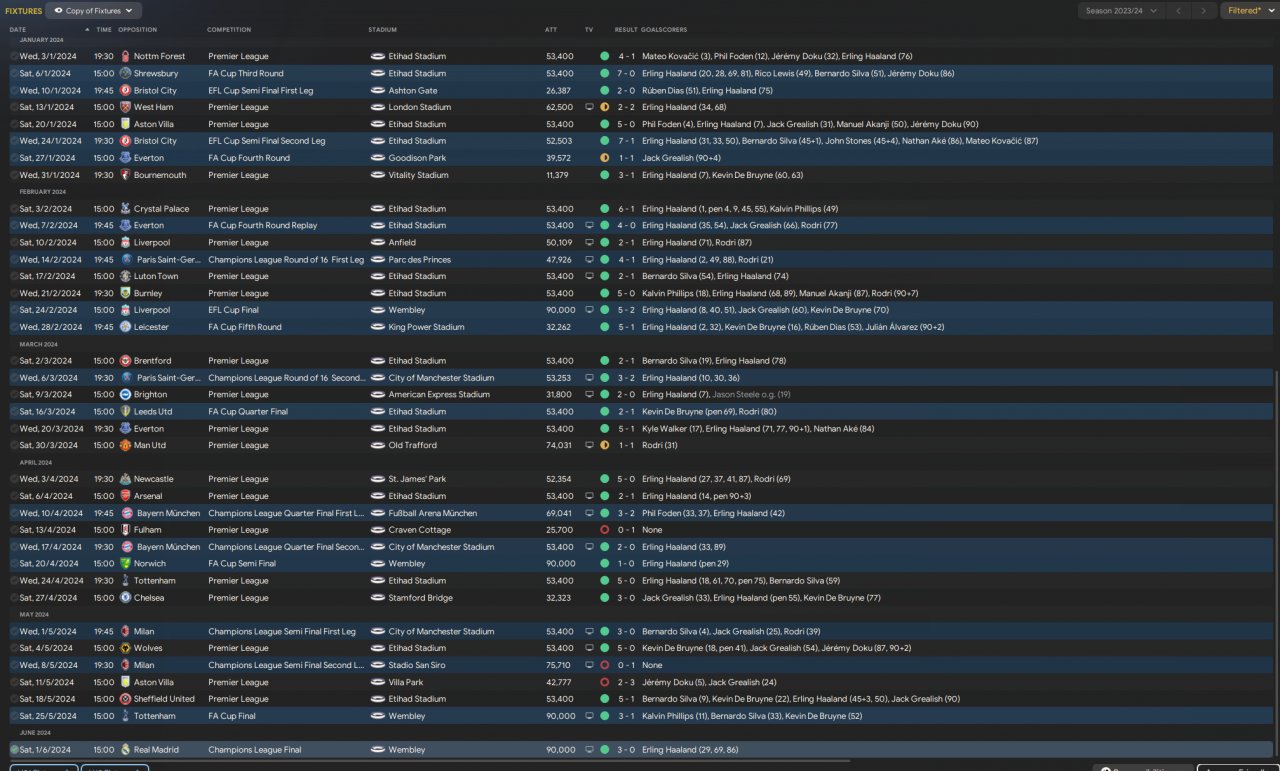1280x771 pixels.
Task: Open the Copy of Fixtures view dropdown
Action: point(93,11)
